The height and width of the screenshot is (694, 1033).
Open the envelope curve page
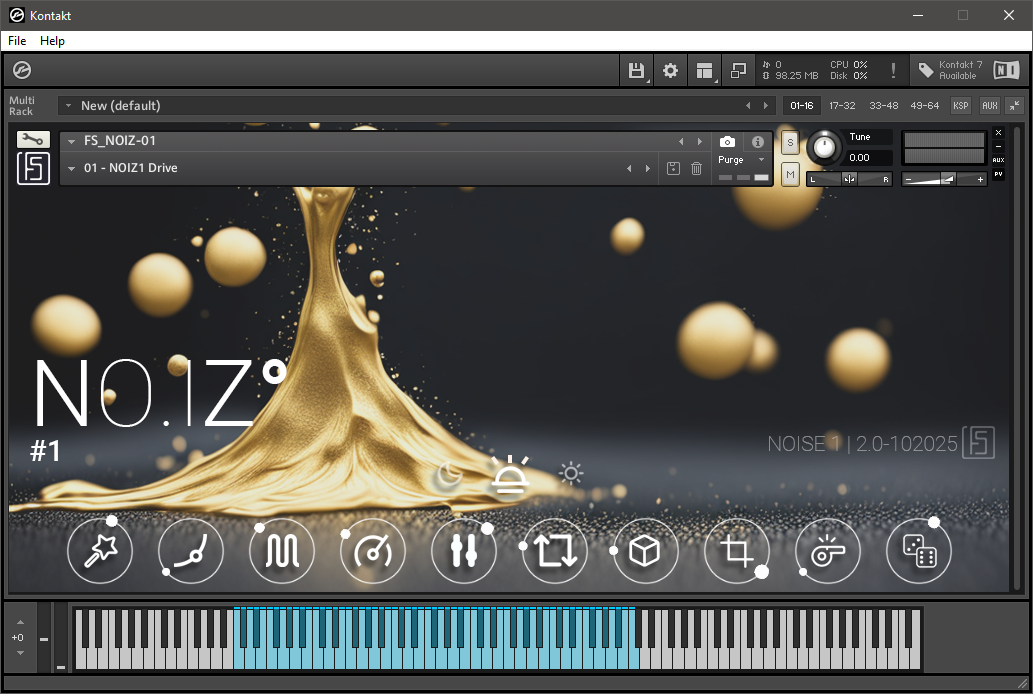pos(191,551)
